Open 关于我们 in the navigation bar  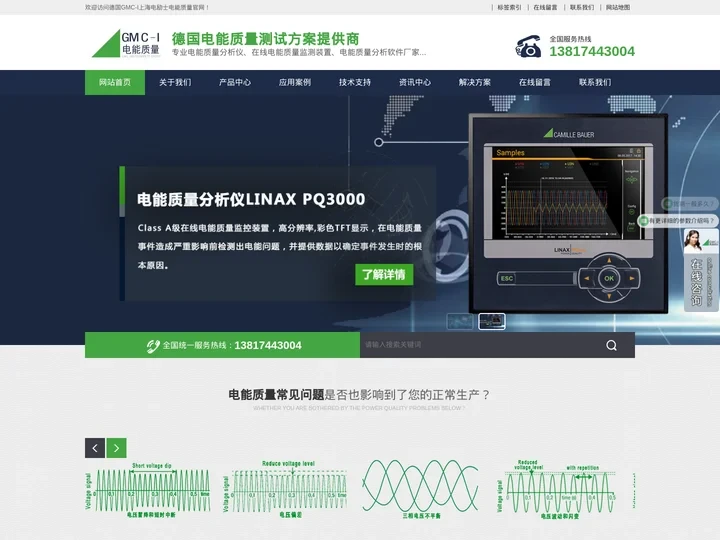pos(175,82)
